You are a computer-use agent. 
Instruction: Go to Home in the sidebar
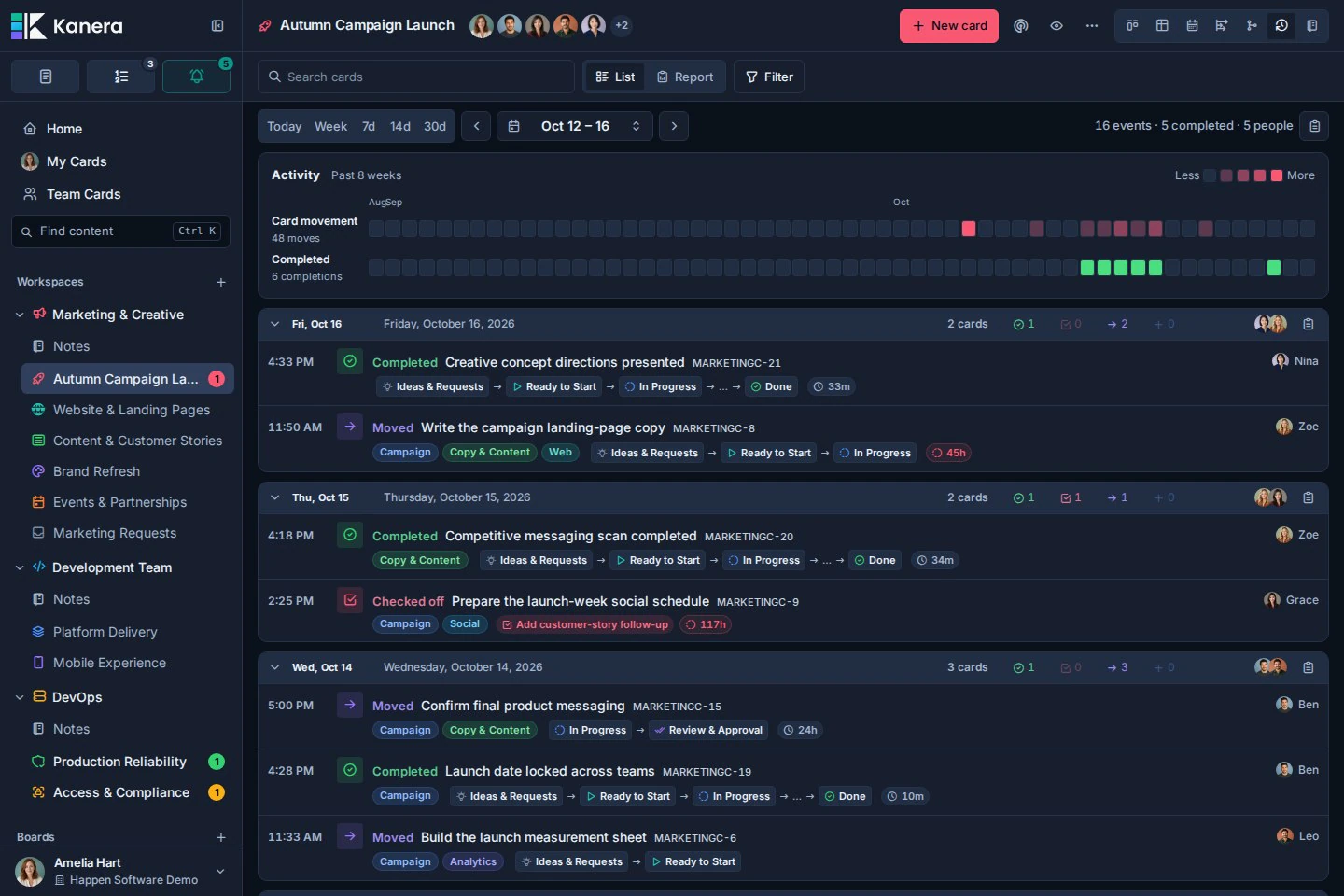pyautogui.click(x=121, y=129)
